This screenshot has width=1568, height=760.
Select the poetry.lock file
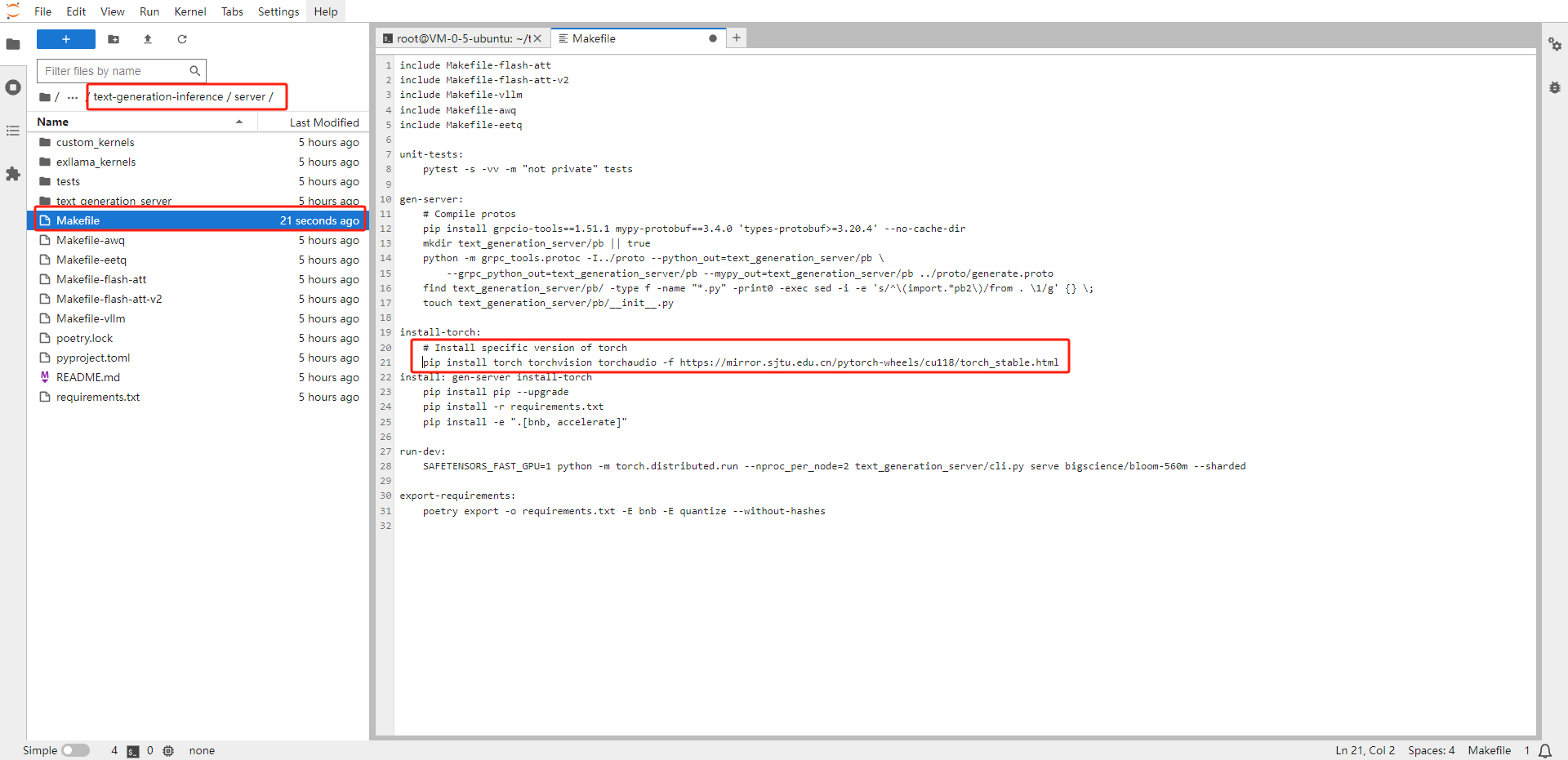(198, 338)
